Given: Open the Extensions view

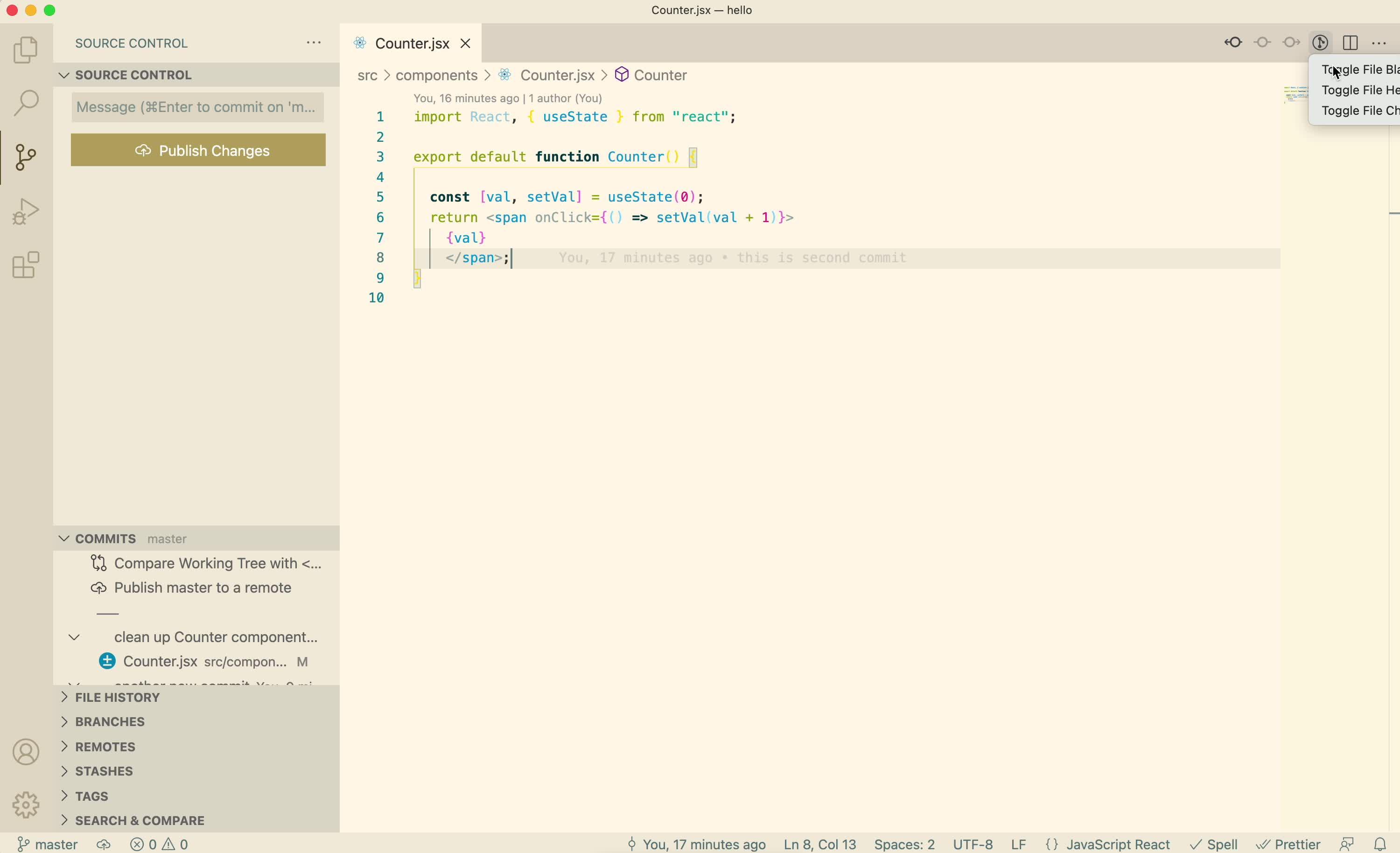Looking at the screenshot, I should pos(26,265).
